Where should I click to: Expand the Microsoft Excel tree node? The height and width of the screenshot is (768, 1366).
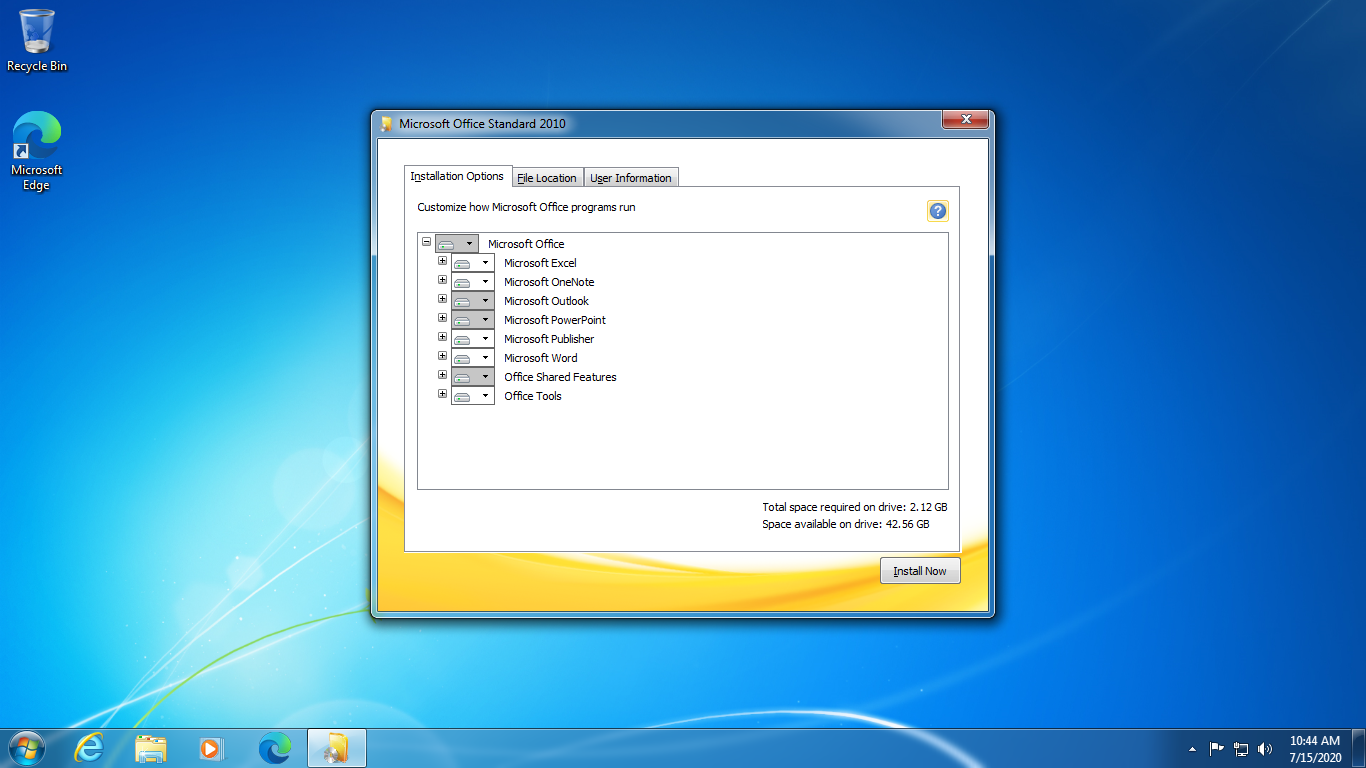coord(443,261)
